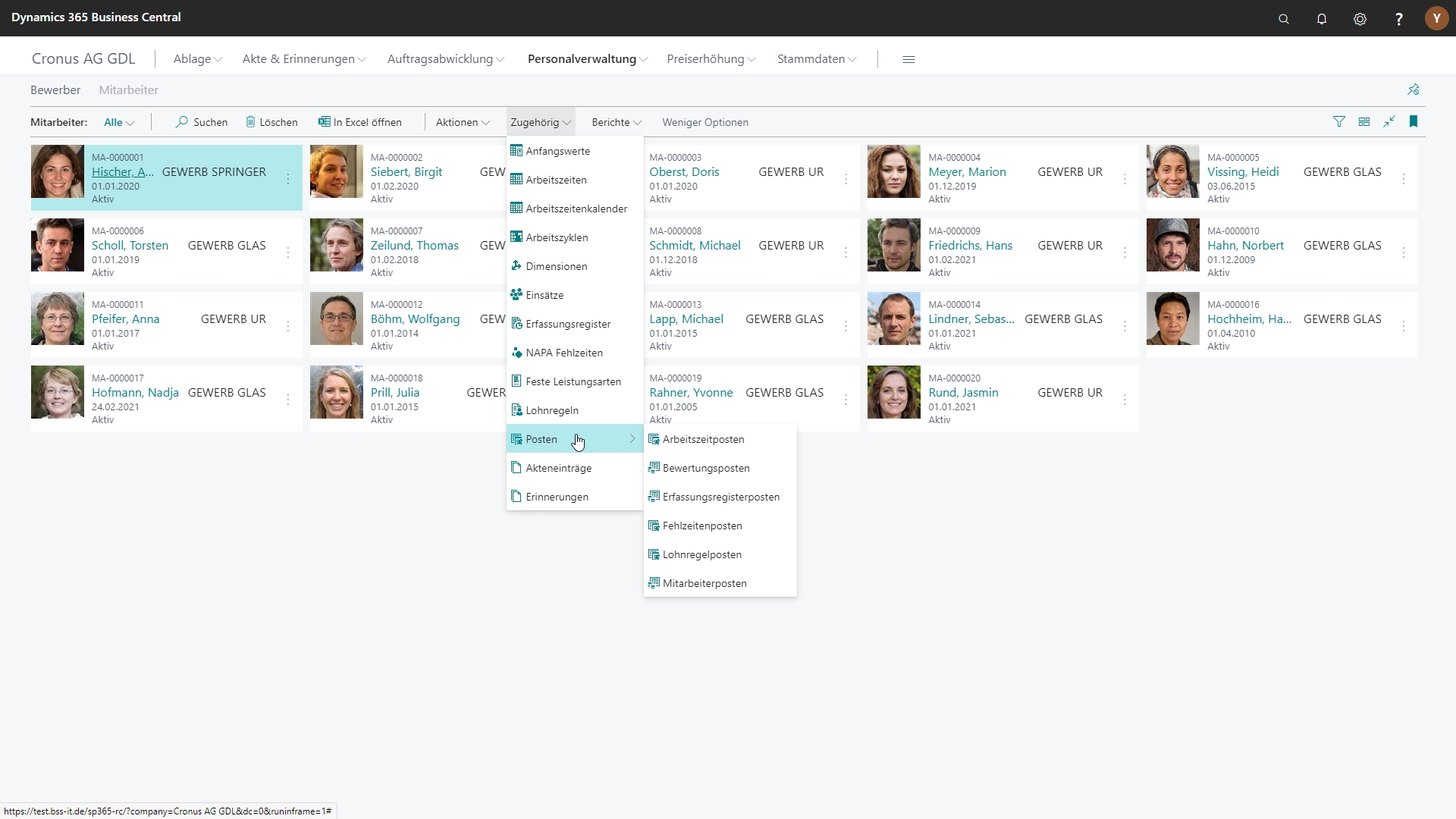Click the search magnifier icon in header
This screenshot has width=1456, height=819.
coord(1283,19)
